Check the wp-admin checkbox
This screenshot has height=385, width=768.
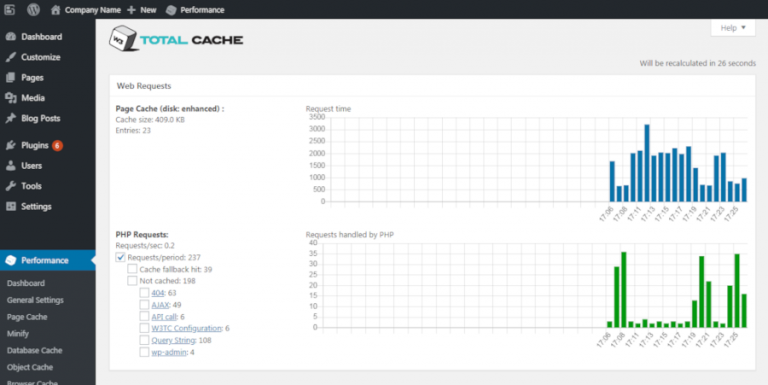(x=144, y=352)
